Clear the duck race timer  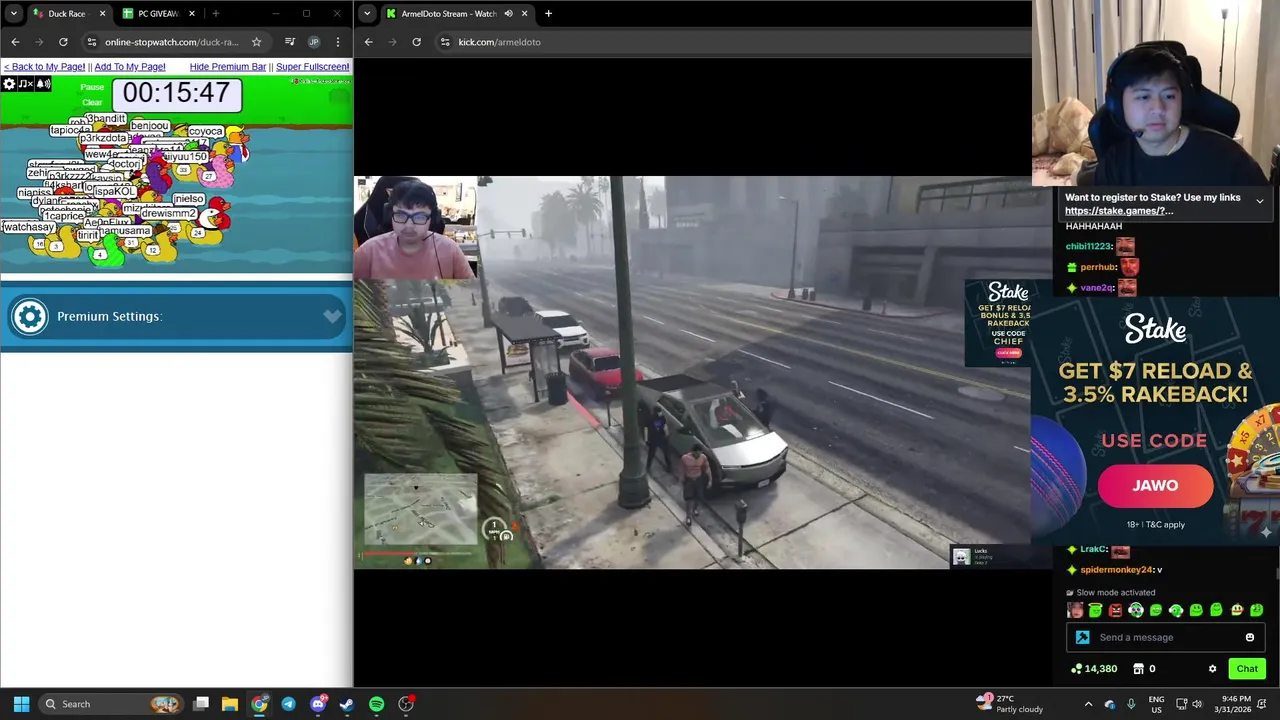pos(92,102)
